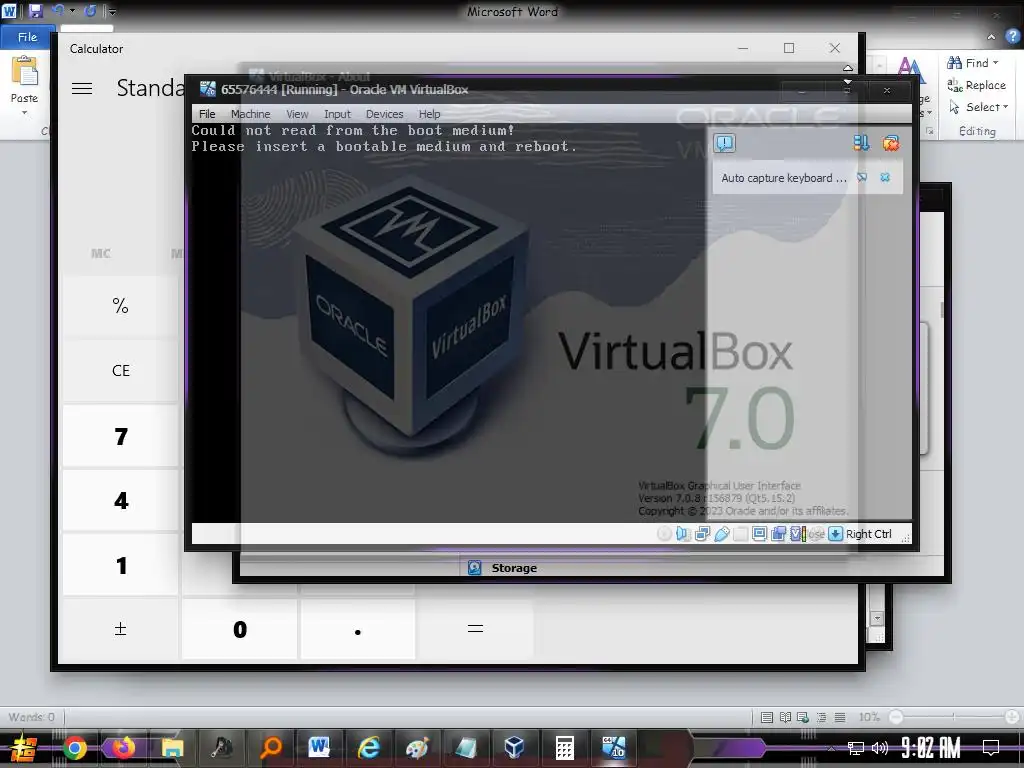The image size is (1024, 768).
Task: Click Replace in Word Editing group
Action: 976,85
